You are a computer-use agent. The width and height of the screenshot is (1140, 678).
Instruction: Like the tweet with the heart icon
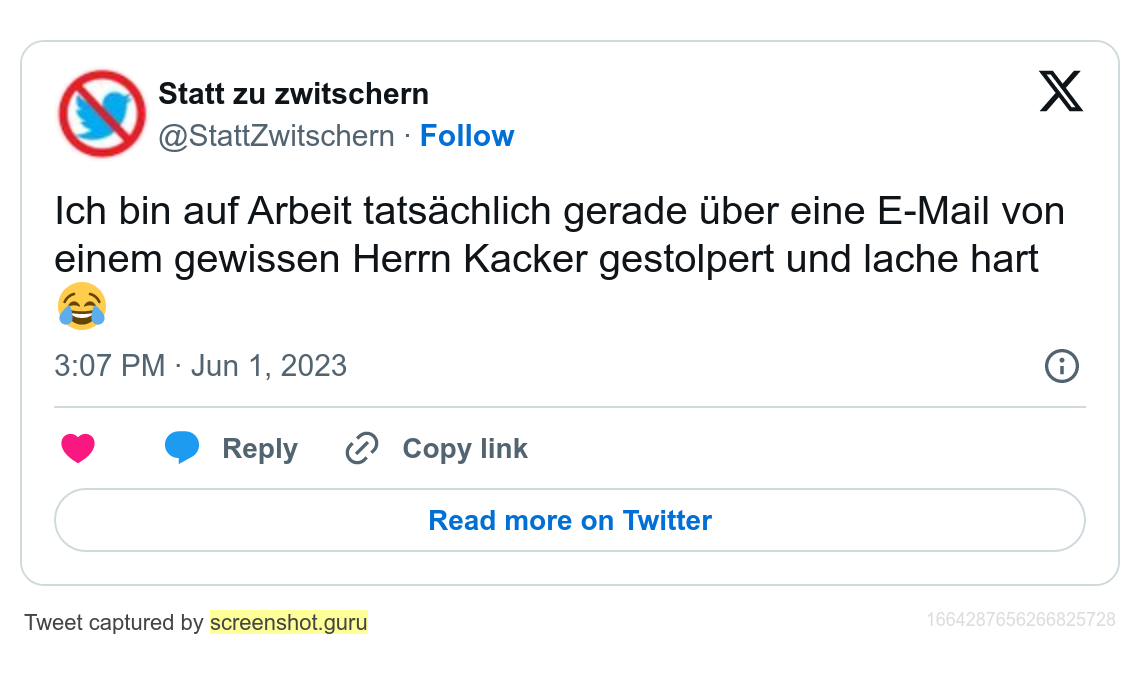pyautogui.click(x=78, y=448)
